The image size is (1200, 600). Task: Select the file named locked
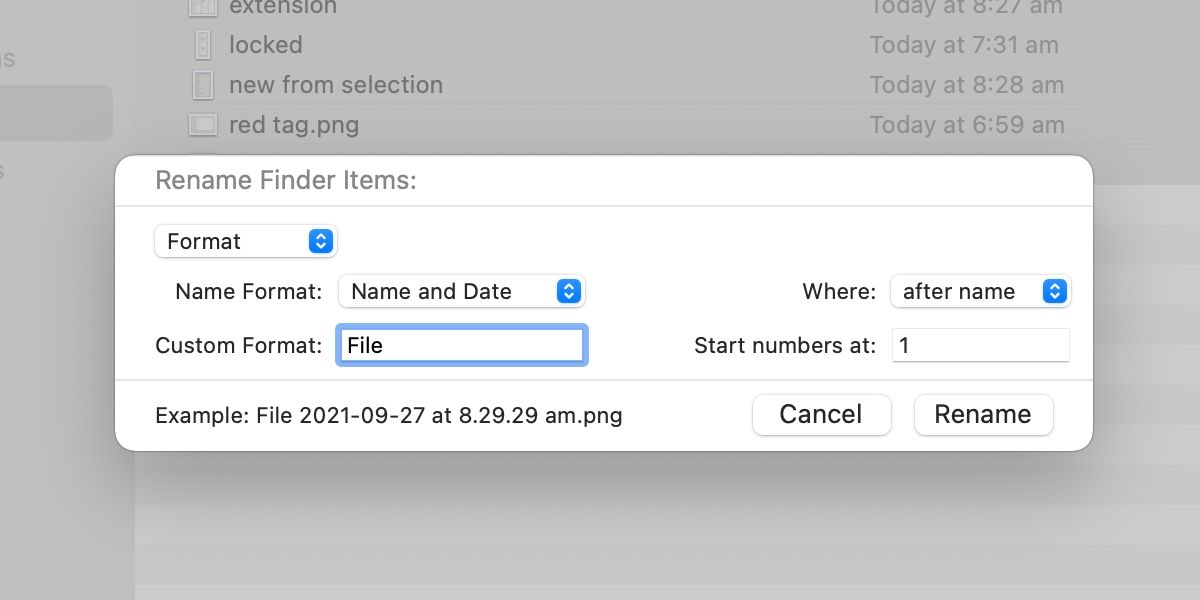[265, 45]
